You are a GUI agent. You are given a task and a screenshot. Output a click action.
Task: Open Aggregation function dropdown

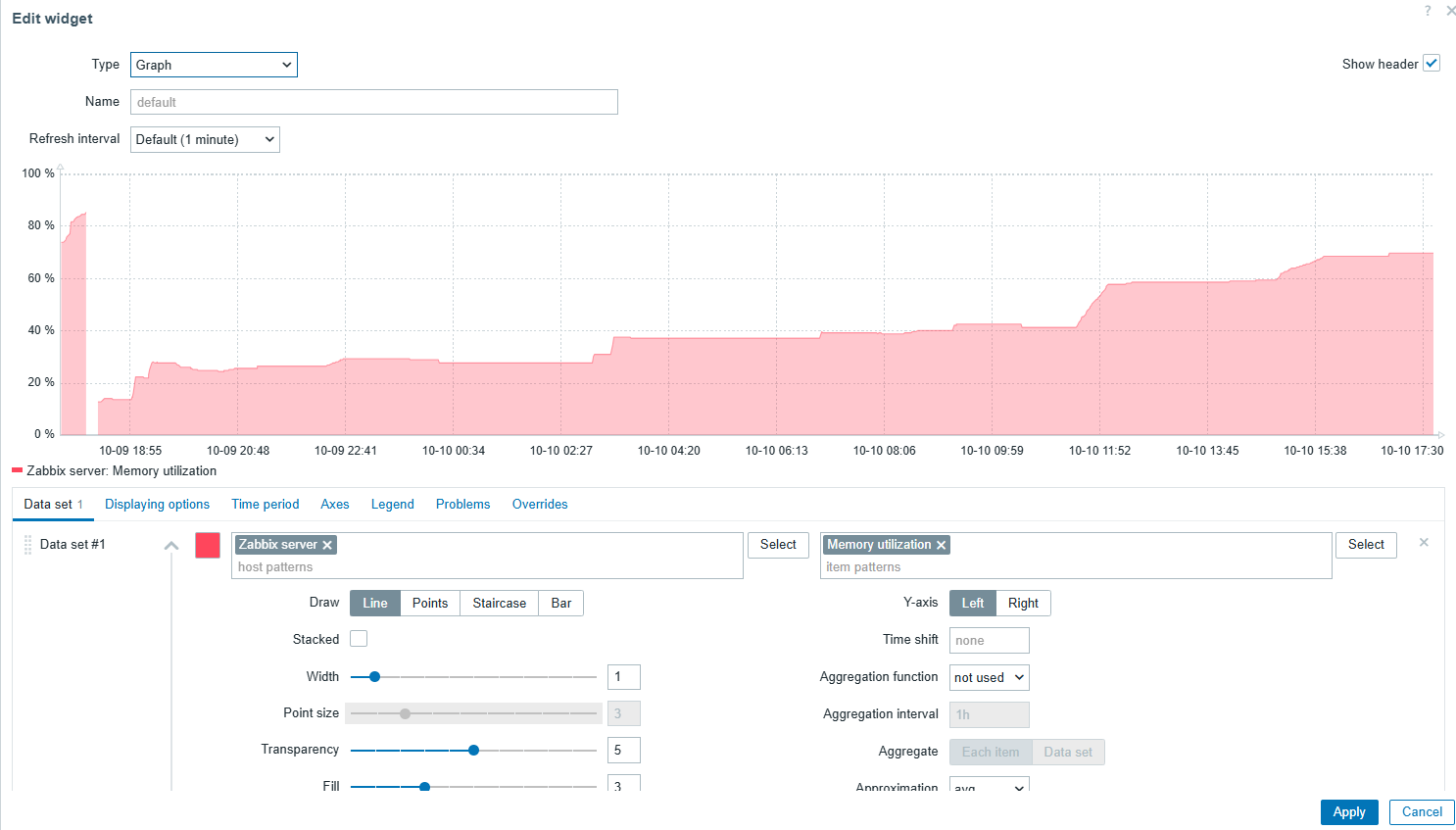(989, 677)
